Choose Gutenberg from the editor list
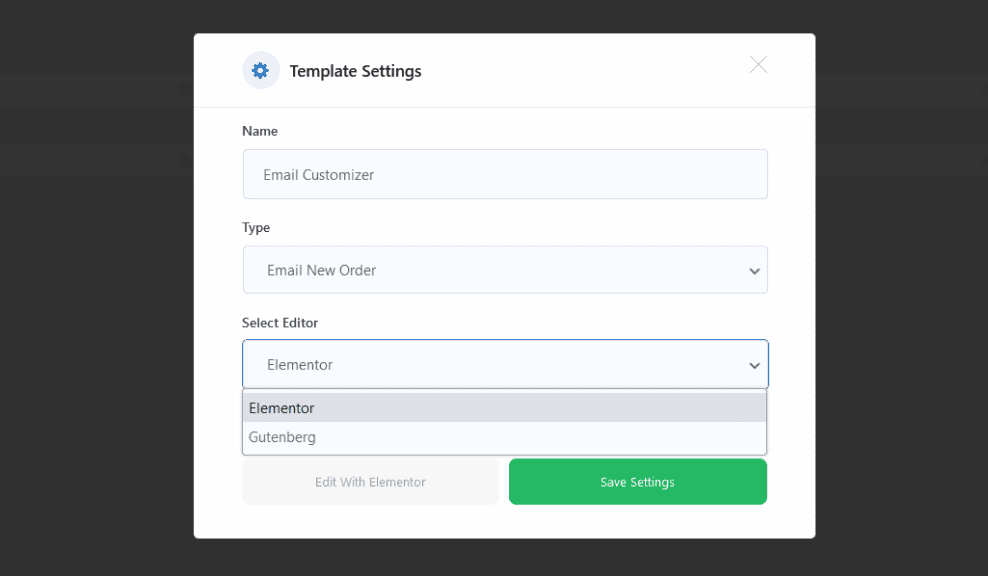This screenshot has height=576, width=988. 283,437
